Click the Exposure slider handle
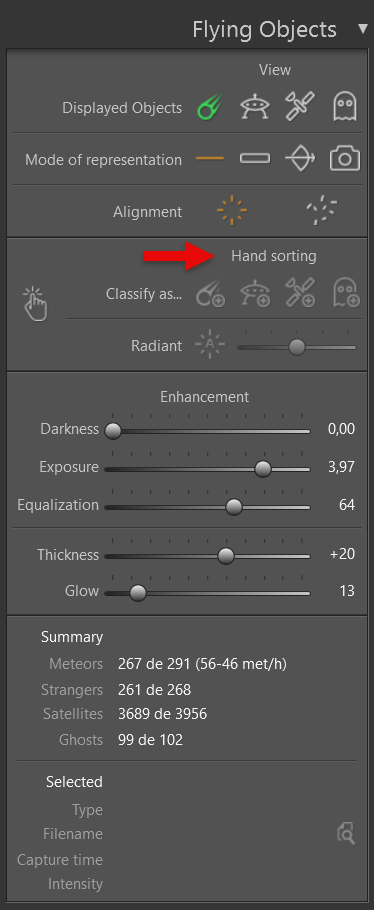Image resolution: width=374 pixels, height=910 pixels. (263, 468)
